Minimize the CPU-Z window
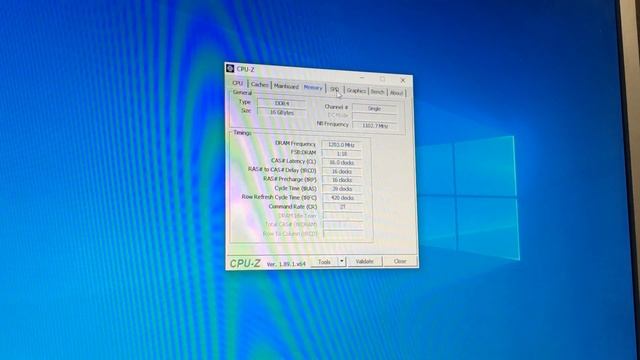Image resolution: width=640 pixels, height=360 pixels. [x=362, y=78]
